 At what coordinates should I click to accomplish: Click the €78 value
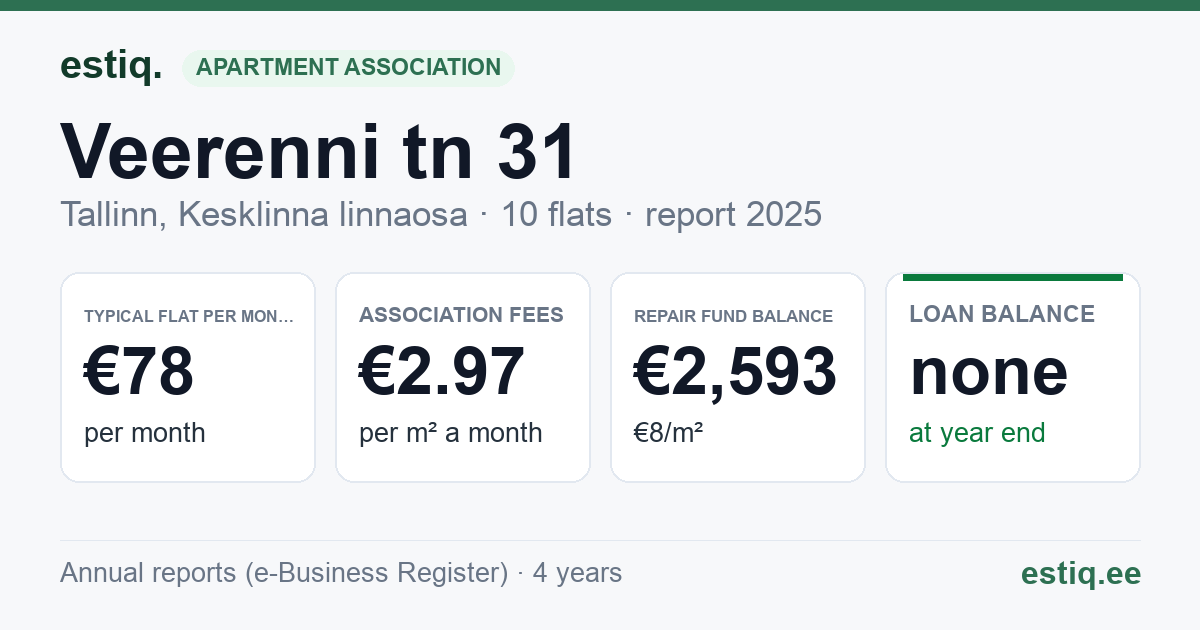click(139, 372)
